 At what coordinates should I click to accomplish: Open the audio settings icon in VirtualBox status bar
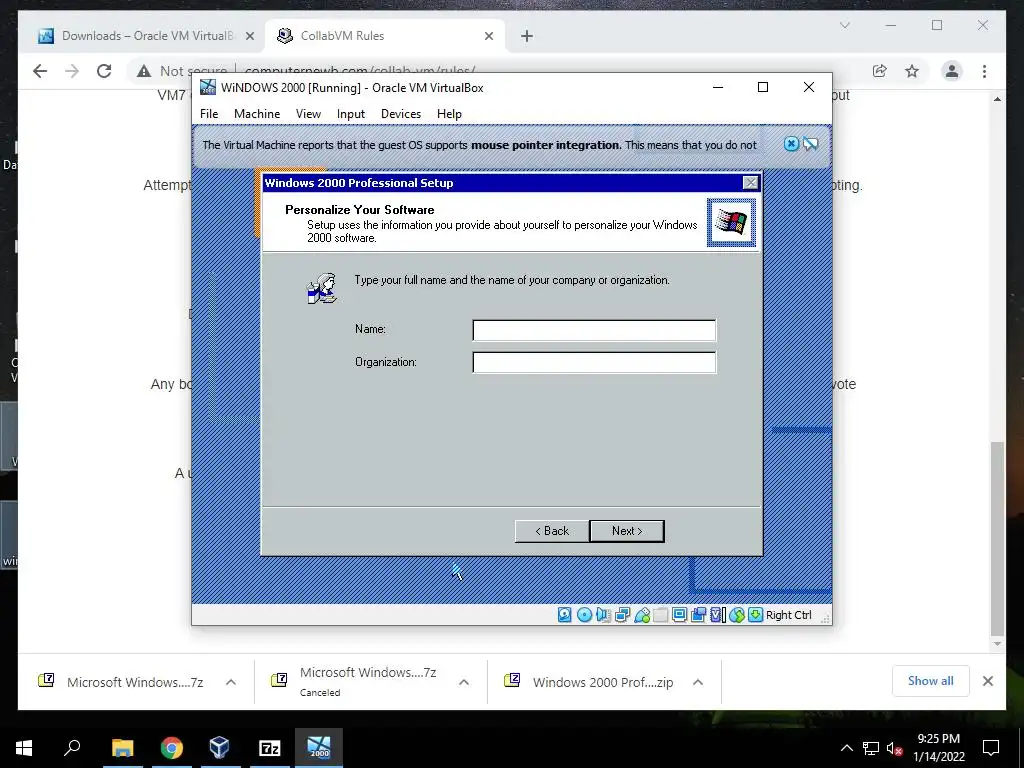[x=603, y=615]
